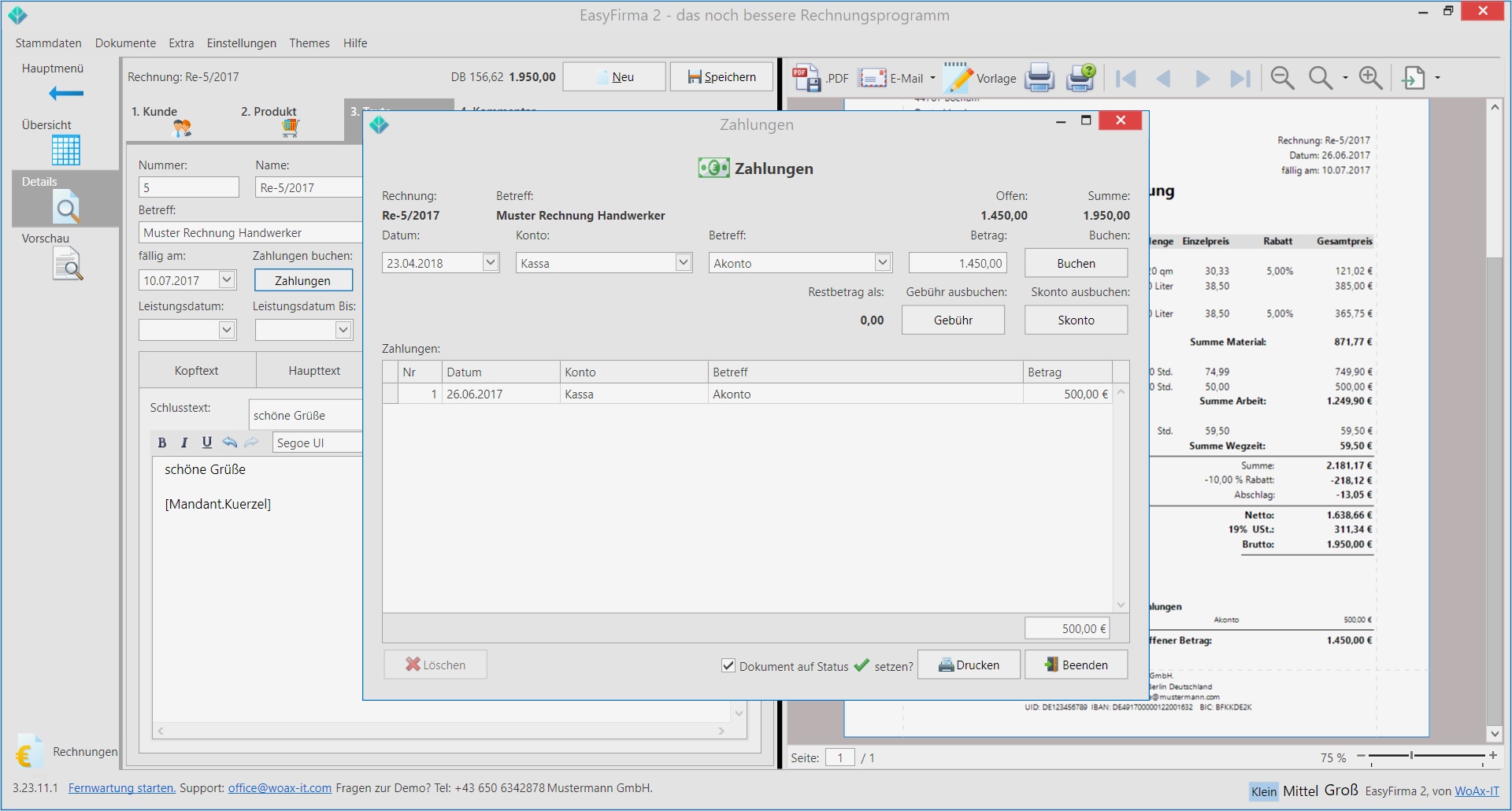
Task: Open the Datum dropdown showing 23.04.2018
Action: 490,262
